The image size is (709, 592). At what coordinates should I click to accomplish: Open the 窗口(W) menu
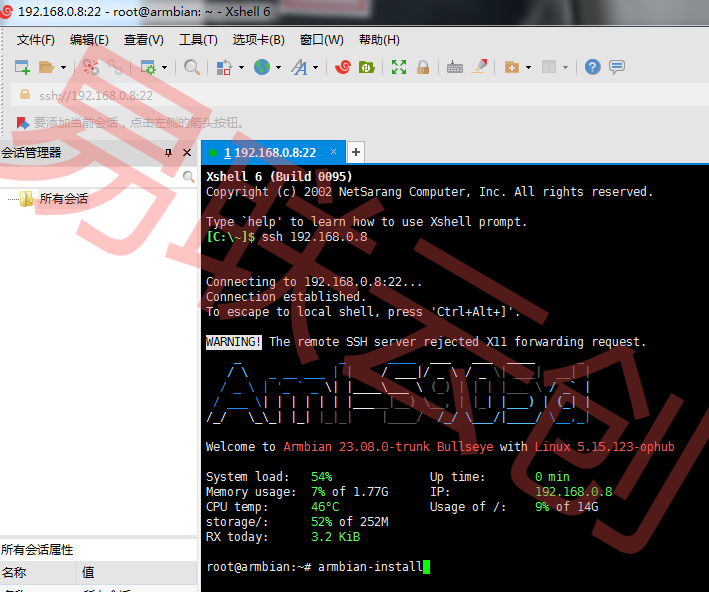pyautogui.click(x=321, y=40)
